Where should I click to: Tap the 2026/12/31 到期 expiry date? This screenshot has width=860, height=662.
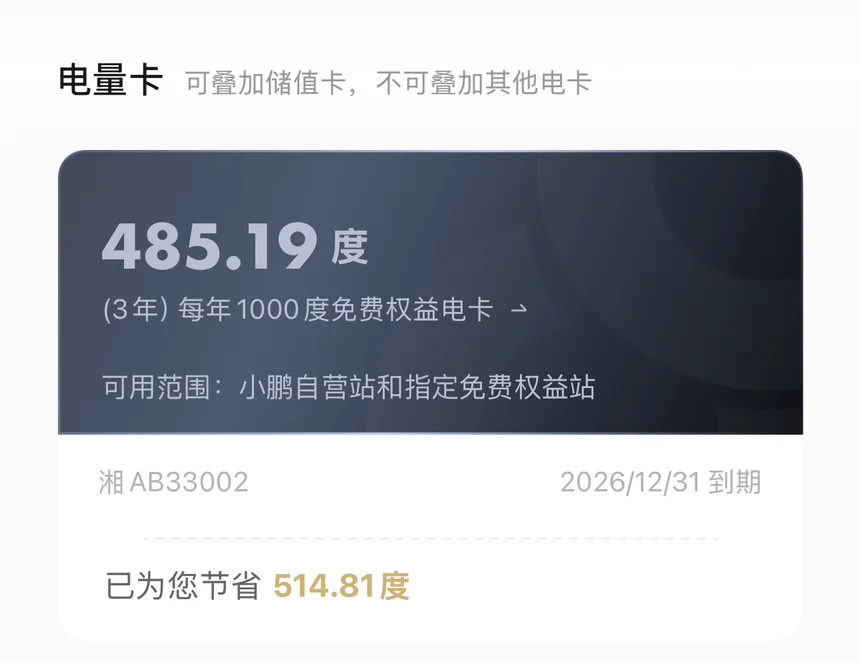(x=660, y=483)
